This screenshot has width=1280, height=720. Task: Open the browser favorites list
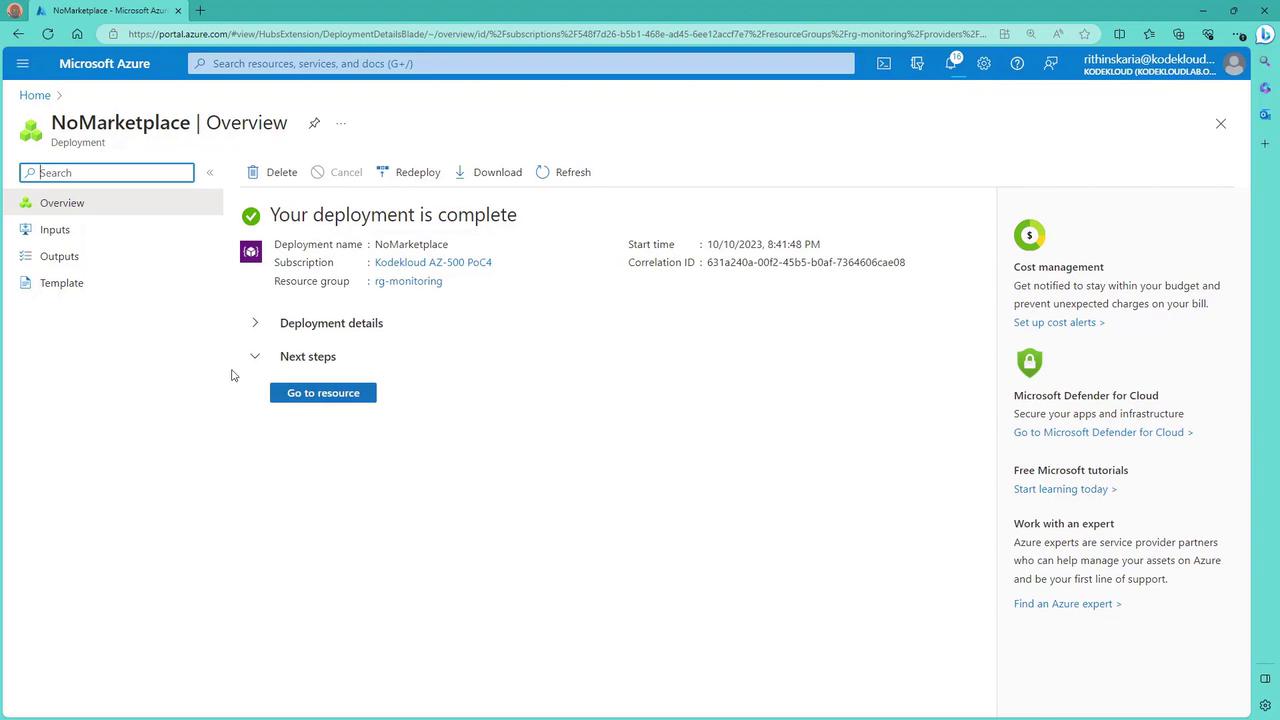(x=1149, y=34)
